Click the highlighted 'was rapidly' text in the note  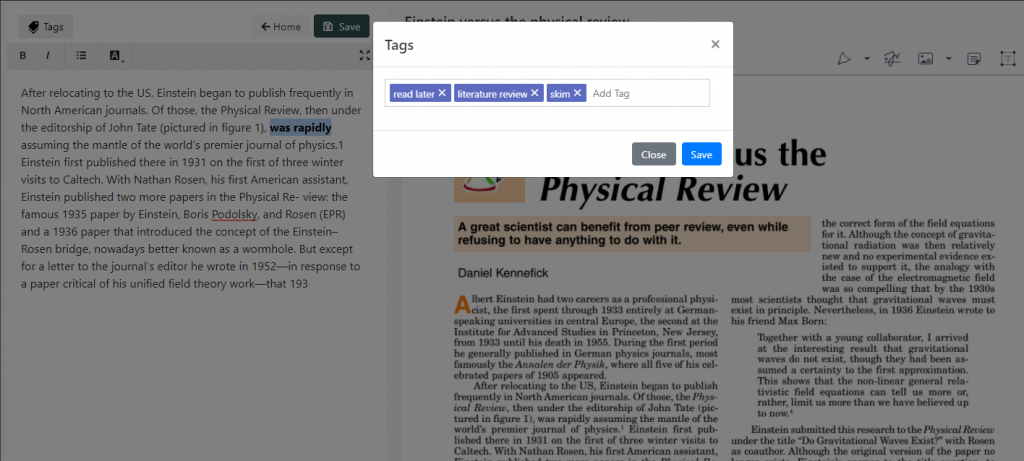click(x=300, y=127)
